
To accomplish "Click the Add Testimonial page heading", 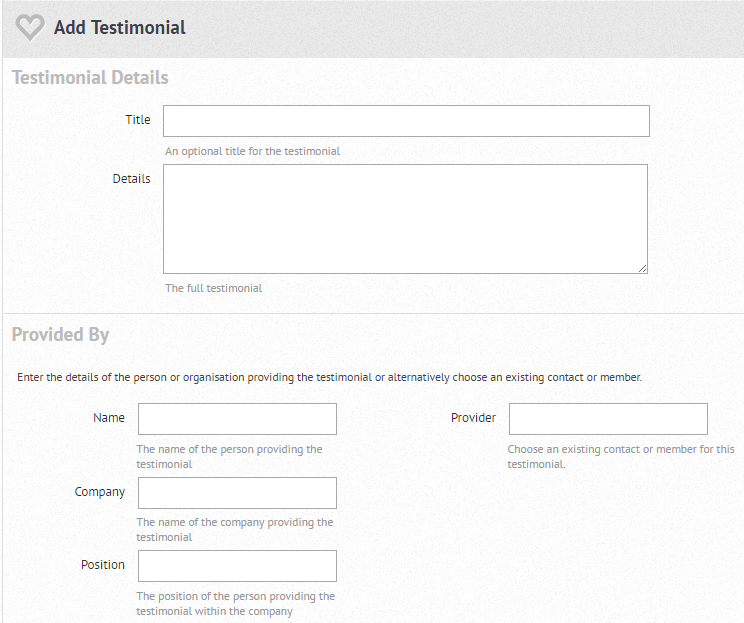I will (x=120, y=28).
